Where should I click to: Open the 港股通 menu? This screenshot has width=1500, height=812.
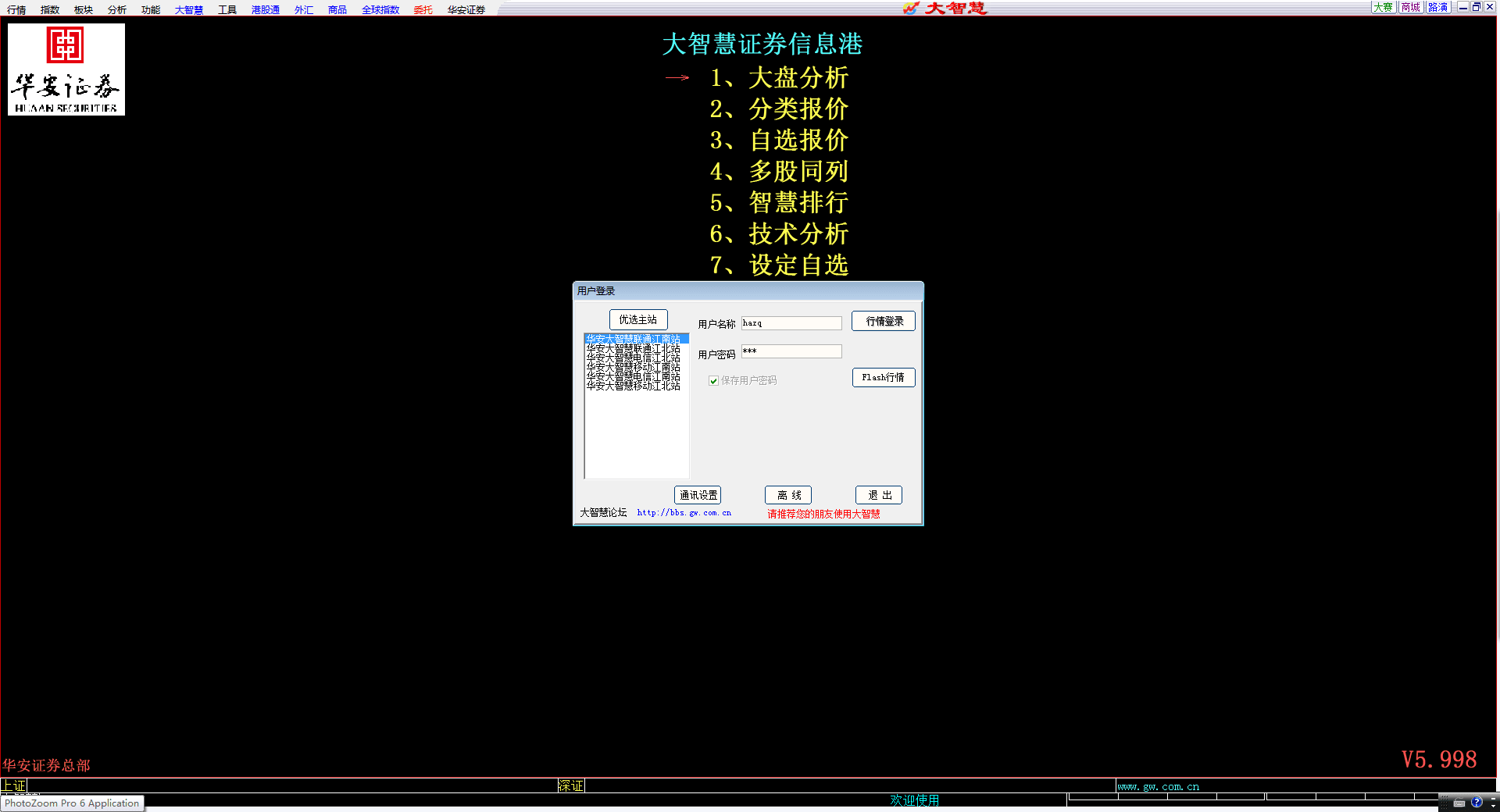coord(266,10)
